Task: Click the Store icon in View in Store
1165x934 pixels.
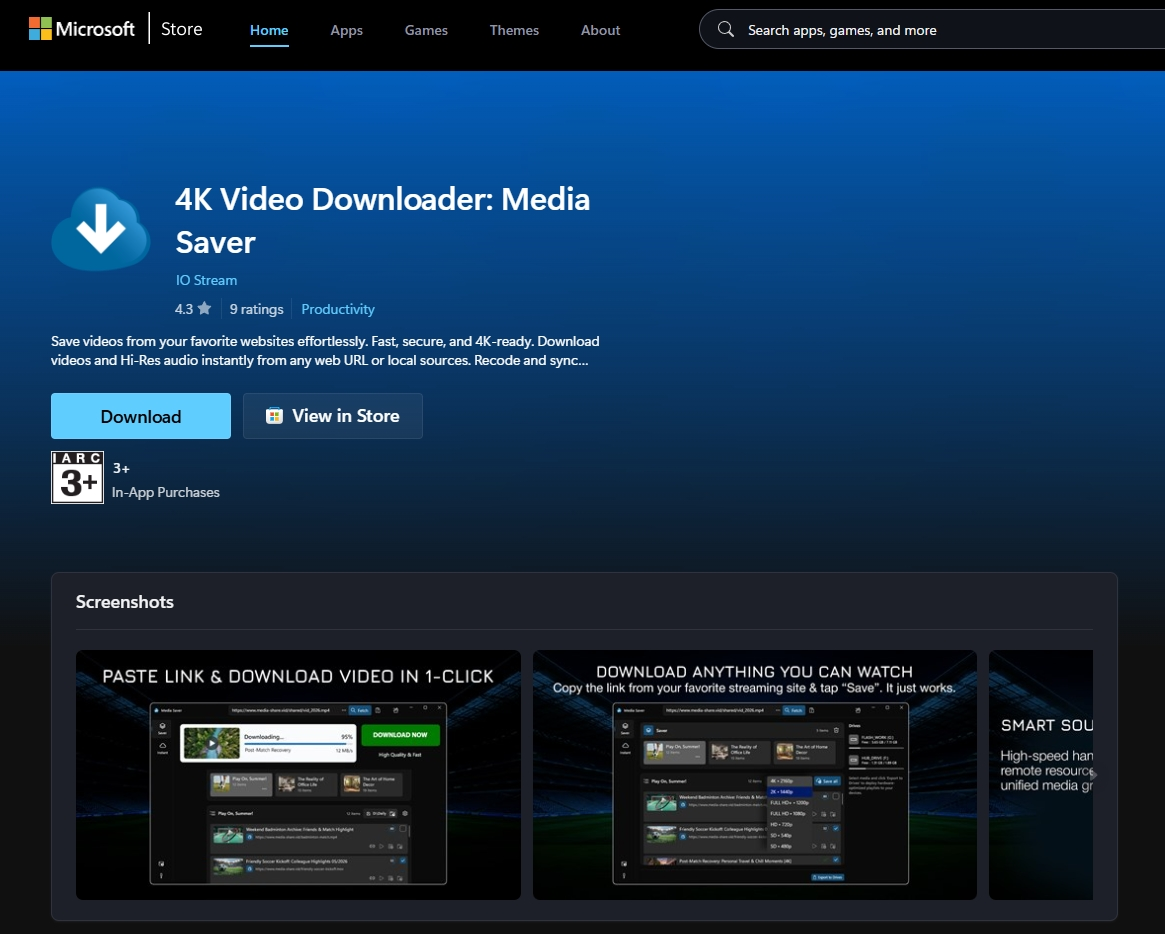Action: coord(274,416)
